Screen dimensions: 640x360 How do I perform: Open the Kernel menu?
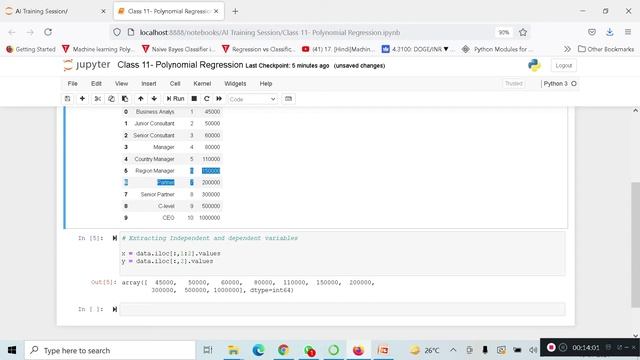(202, 84)
